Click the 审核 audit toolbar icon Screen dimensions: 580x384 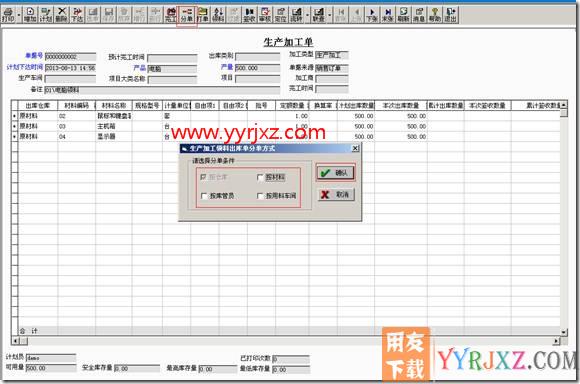click(x=265, y=15)
